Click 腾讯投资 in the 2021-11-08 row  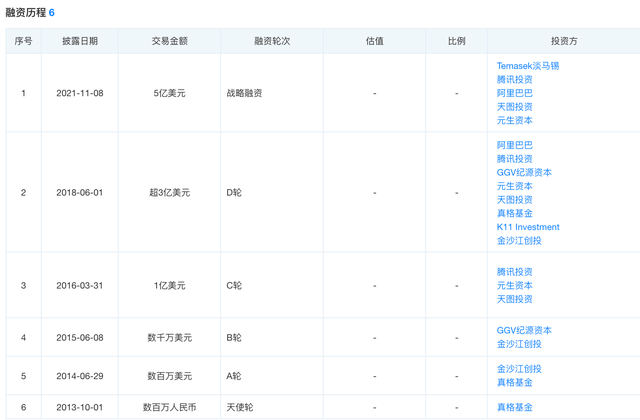[x=514, y=79]
